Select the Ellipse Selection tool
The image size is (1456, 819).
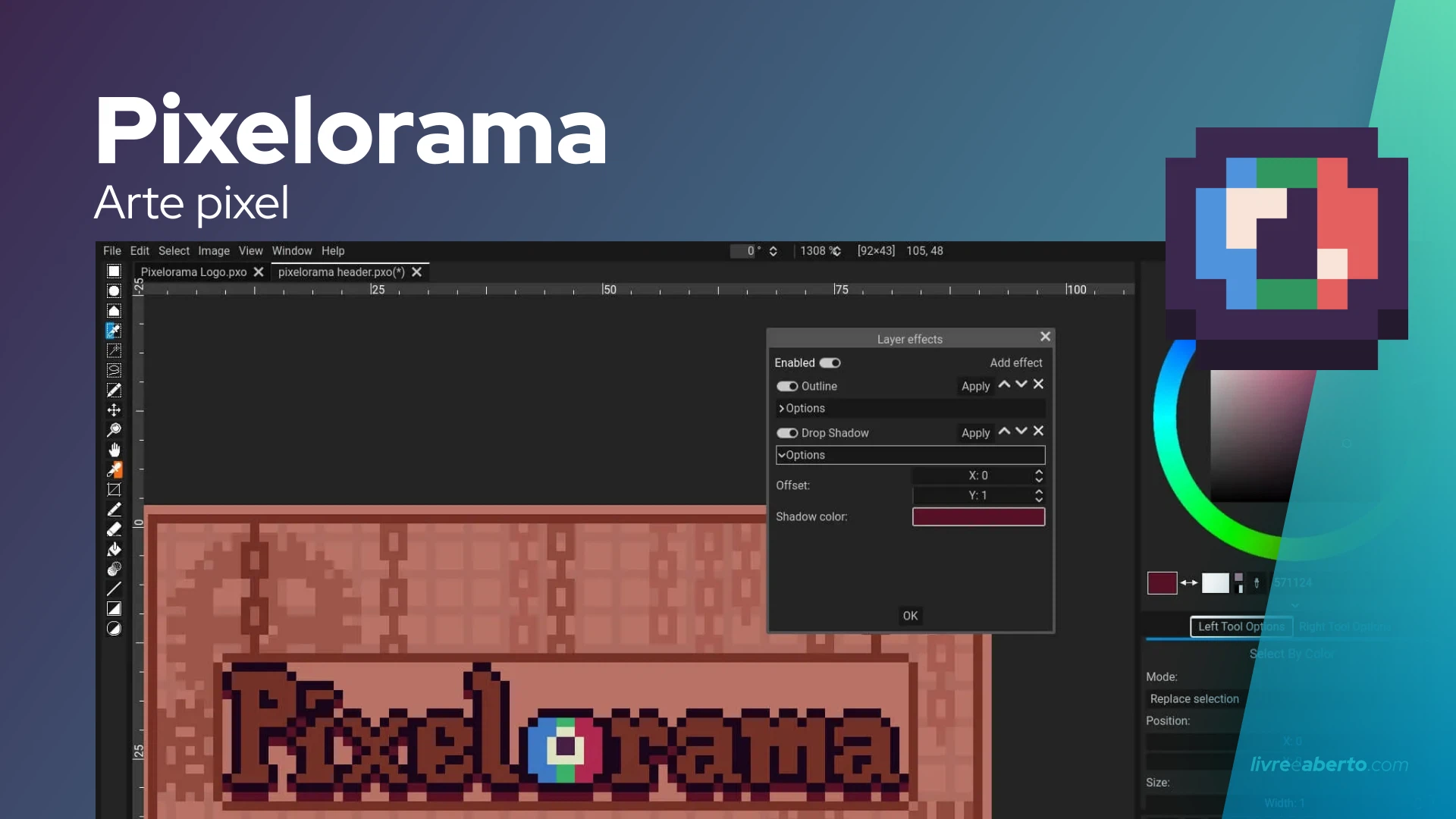point(114,290)
